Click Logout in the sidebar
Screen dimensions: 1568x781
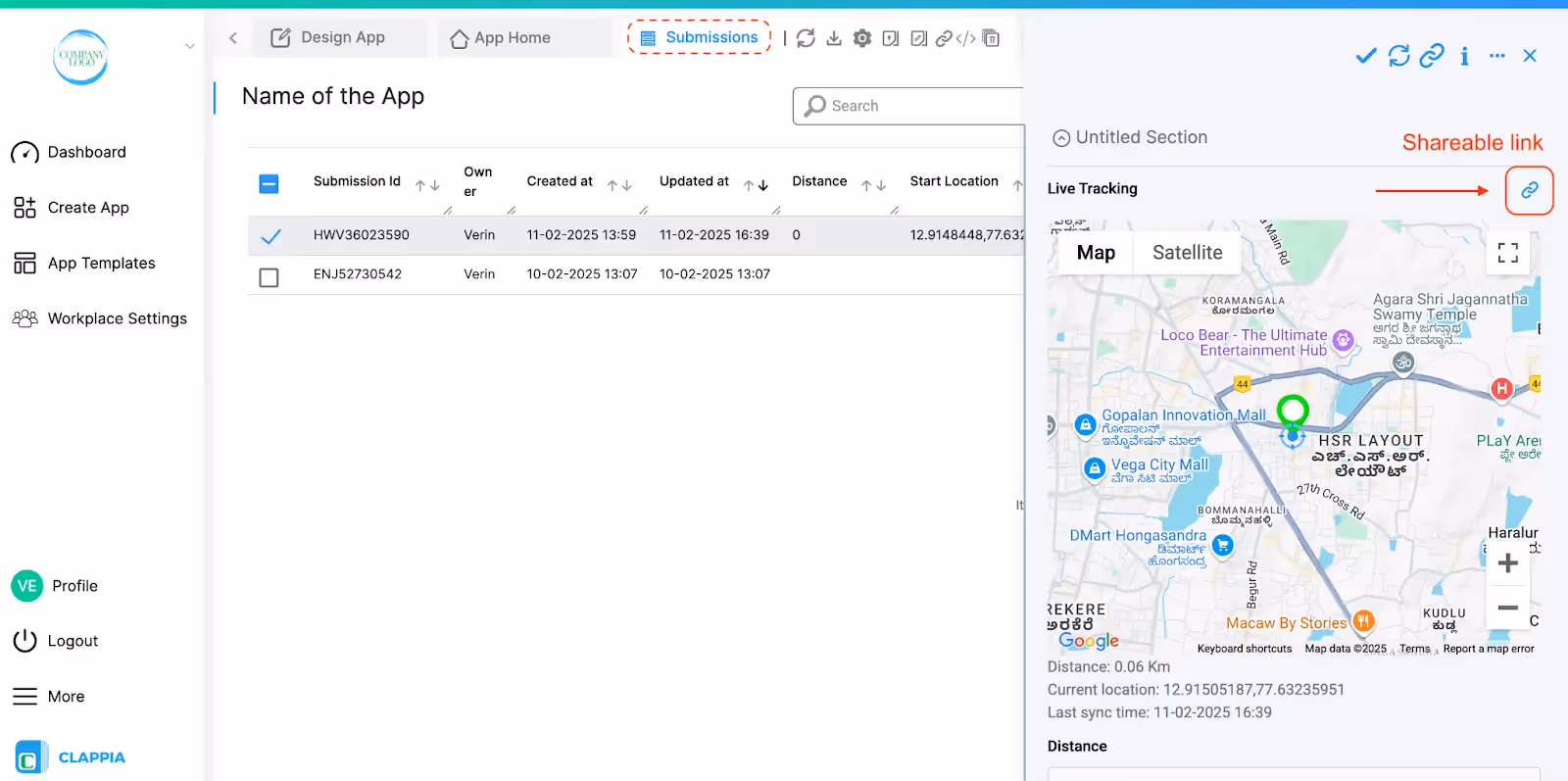click(55, 641)
